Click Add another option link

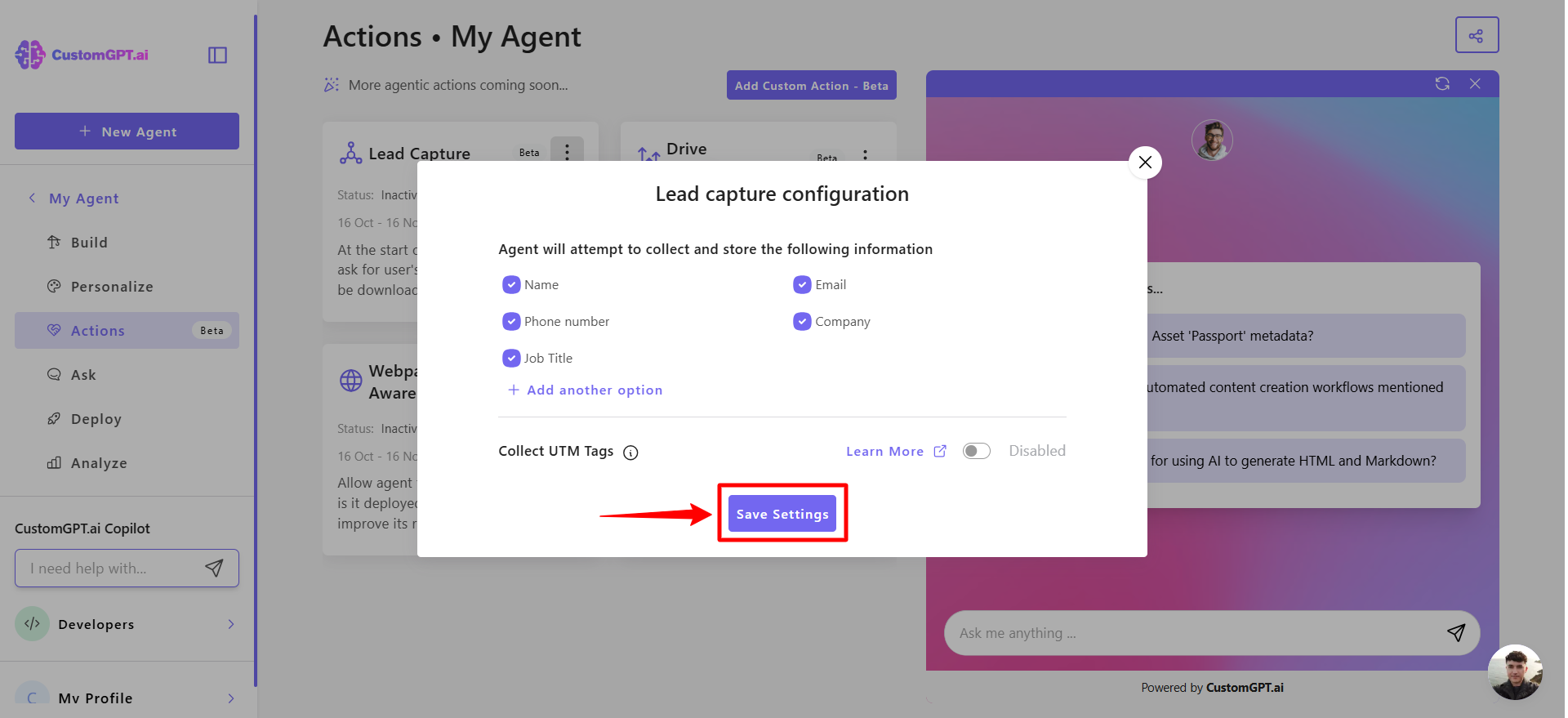point(585,390)
